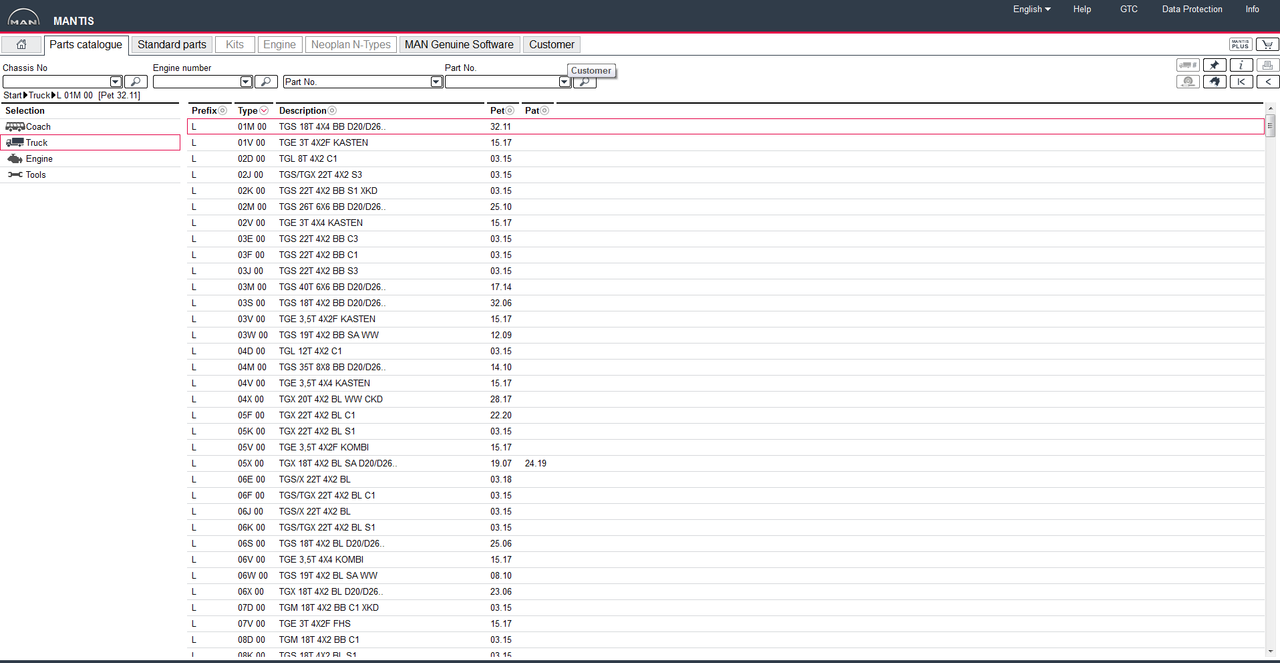The width and height of the screenshot is (1280, 663).
Task: Open the Help link
Action: 1082,9
